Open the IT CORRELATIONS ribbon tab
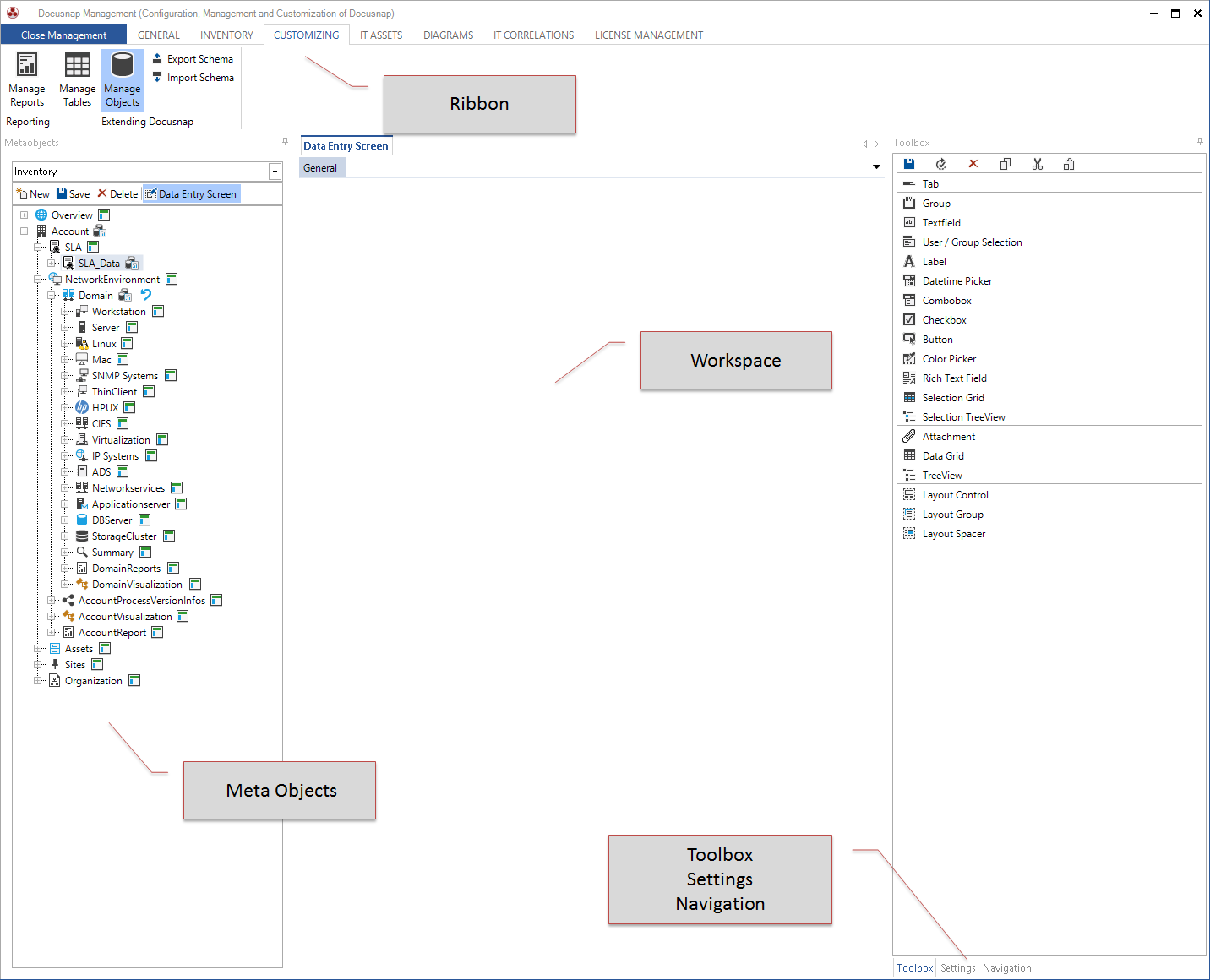Viewport: 1210px width, 980px height. [x=534, y=35]
